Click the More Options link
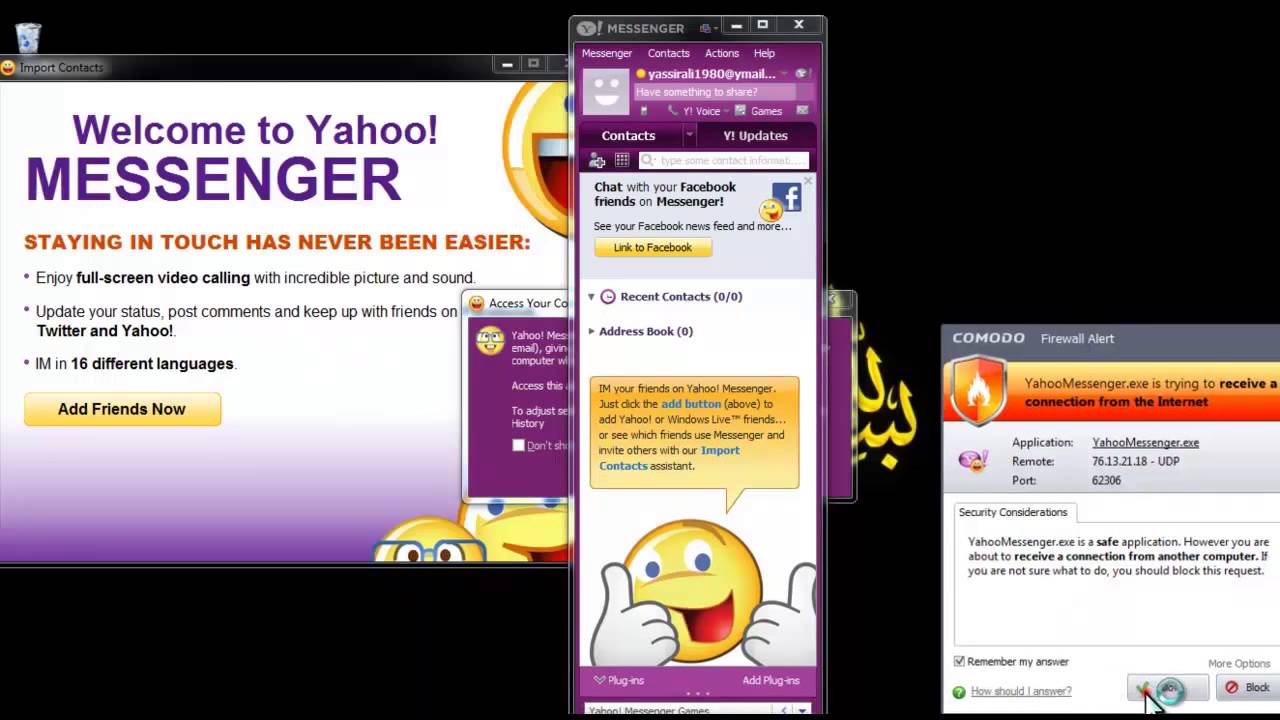The image size is (1280, 720). (1239, 663)
